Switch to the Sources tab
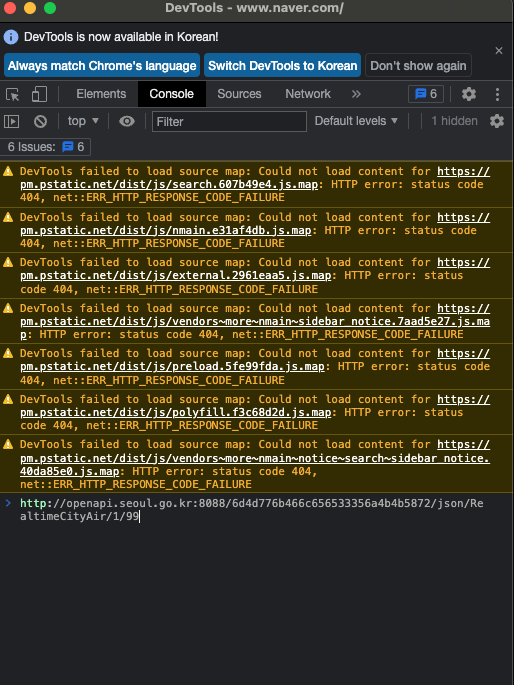This screenshot has height=685, width=514. point(239,94)
